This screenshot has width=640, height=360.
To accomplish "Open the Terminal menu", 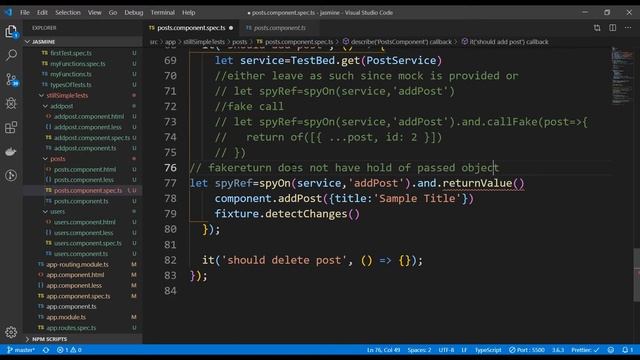I will (x=162, y=13).
